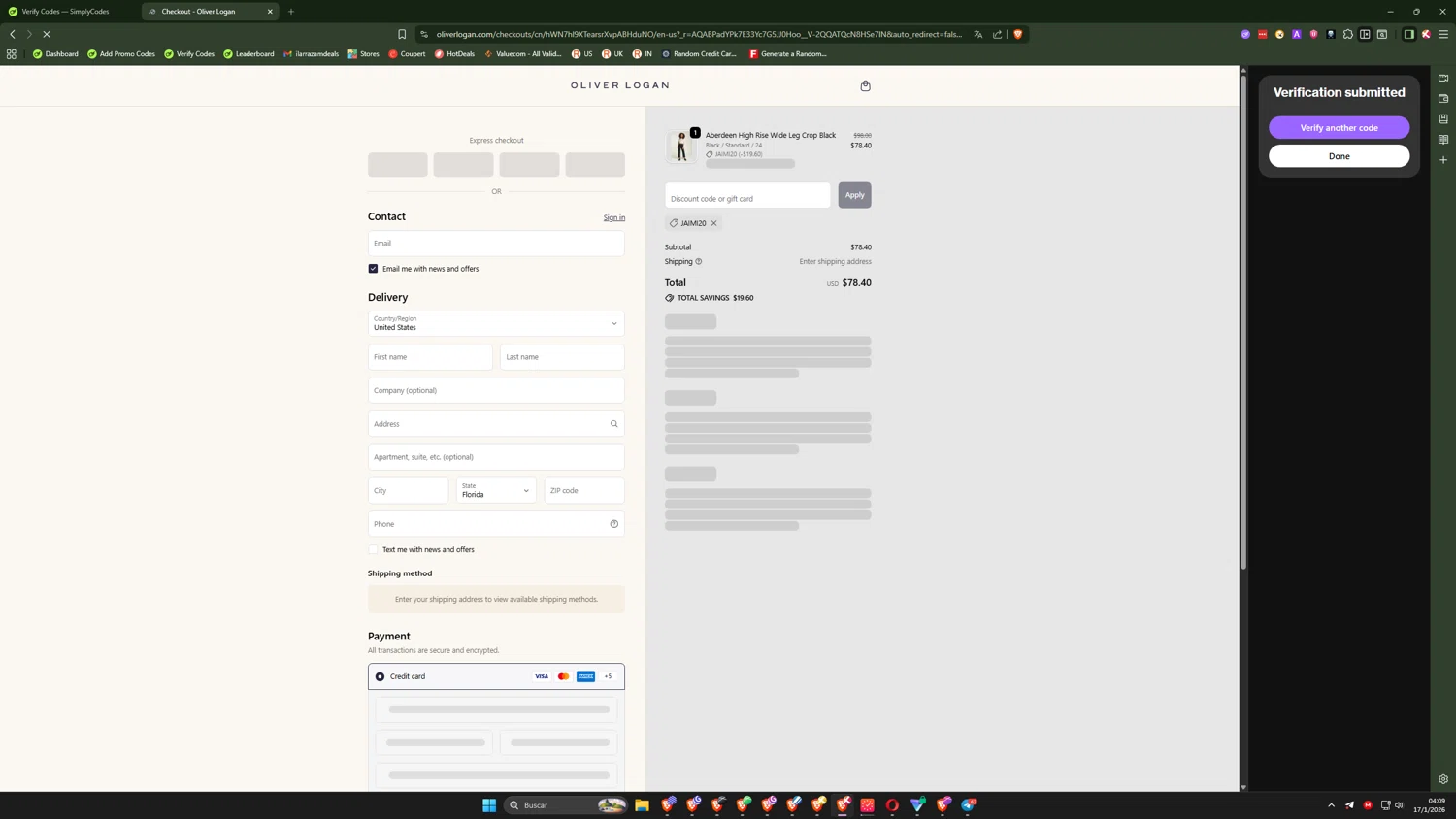Click the OLIVER LOGAN logo

(x=619, y=85)
